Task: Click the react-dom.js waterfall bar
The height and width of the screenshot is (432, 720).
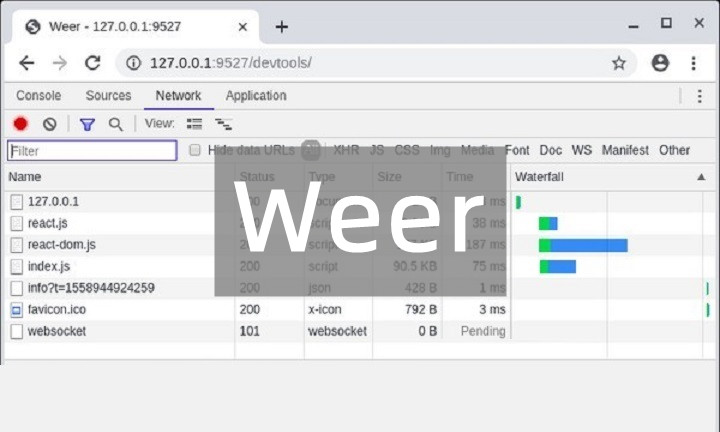Action: point(583,246)
